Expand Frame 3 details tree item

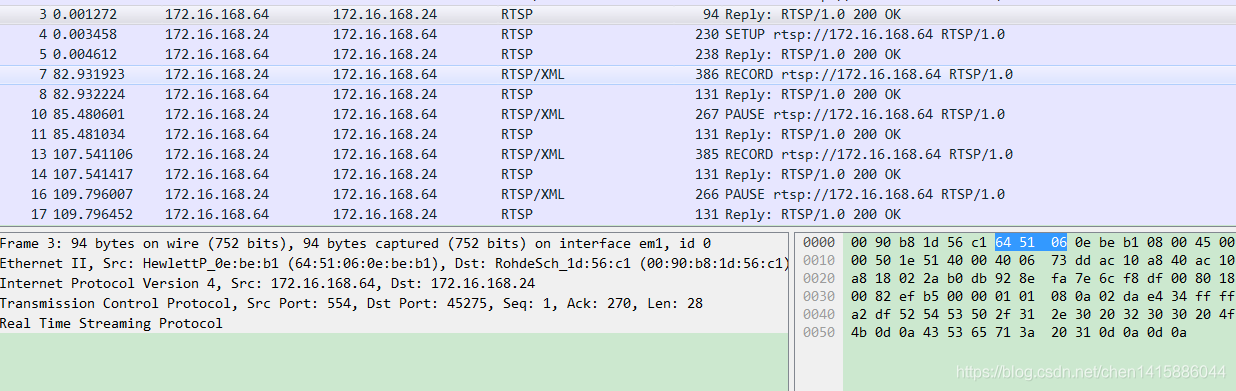click(x=355, y=243)
